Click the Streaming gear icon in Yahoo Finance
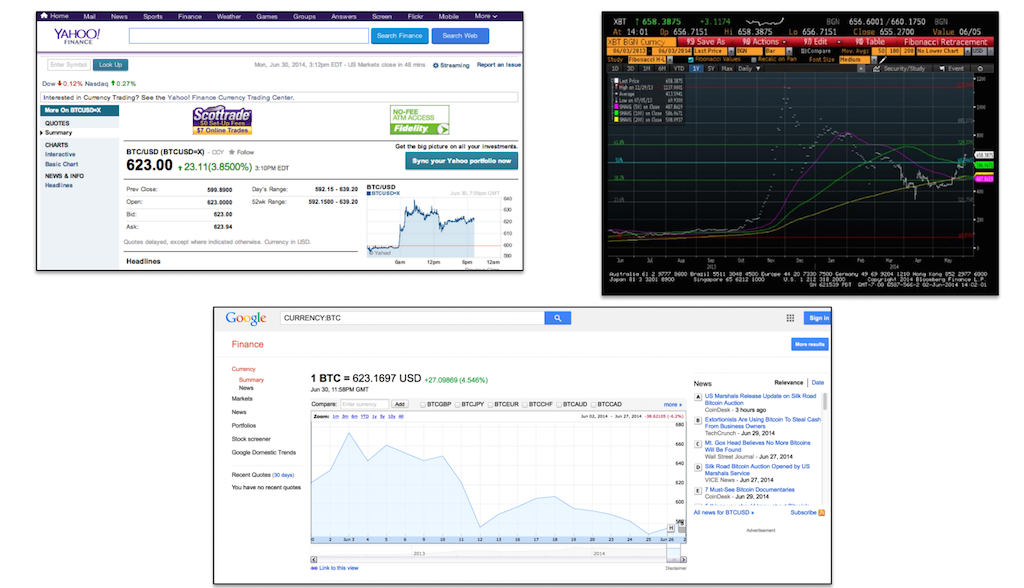 [436, 65]
